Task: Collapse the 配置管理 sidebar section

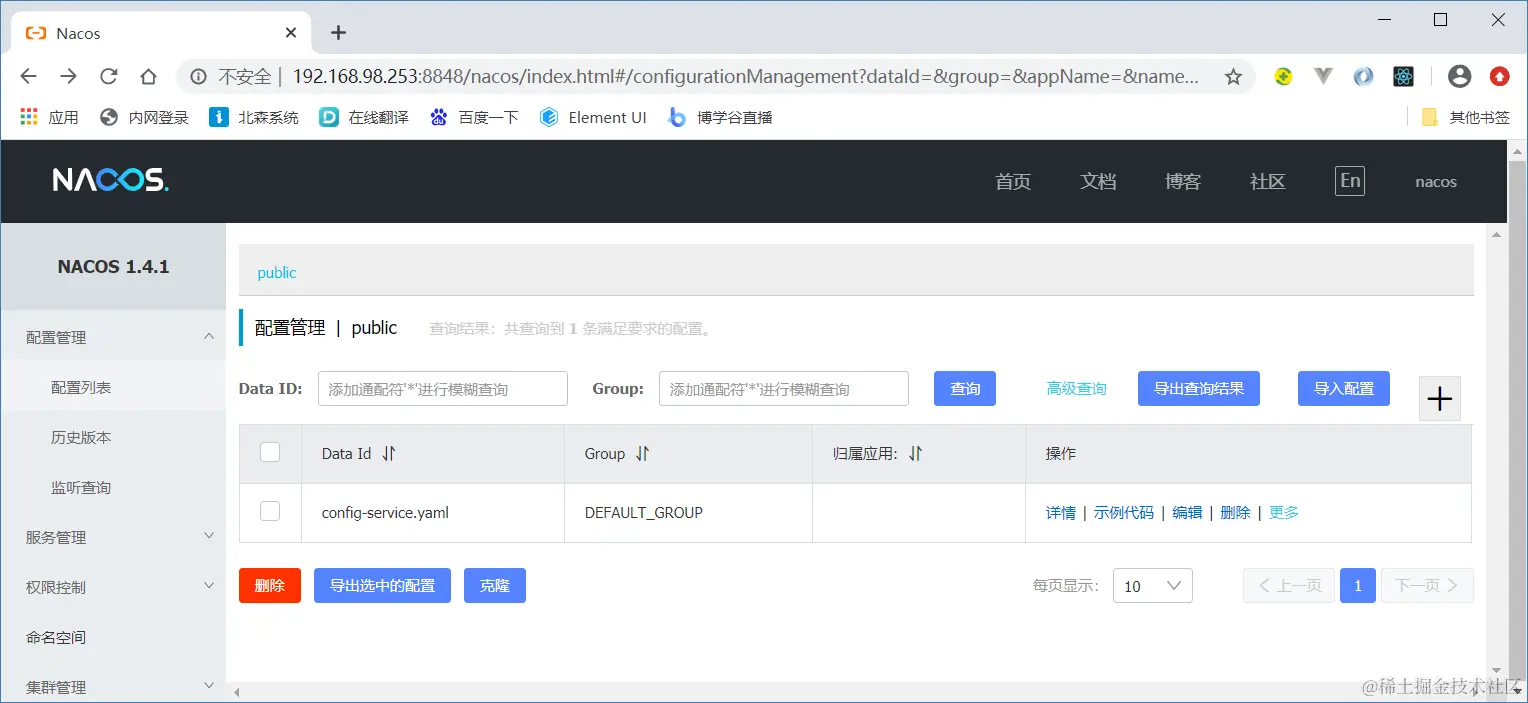Action: (x=208, y=336)
